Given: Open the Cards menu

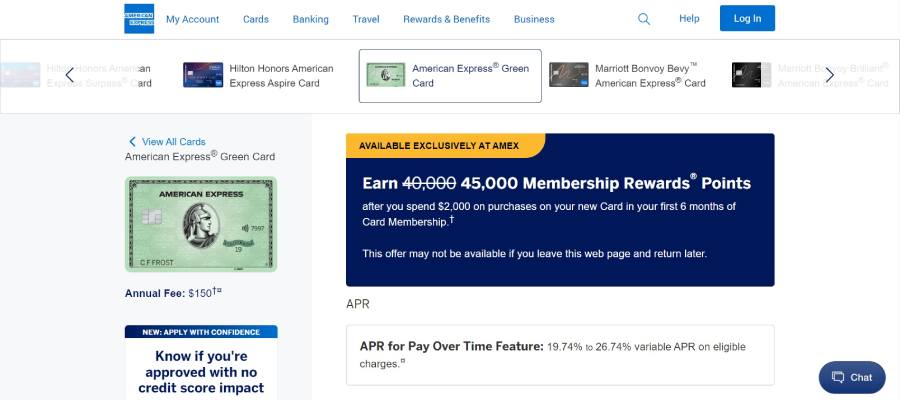Looking at the screenshot, I should coord(255,19).
